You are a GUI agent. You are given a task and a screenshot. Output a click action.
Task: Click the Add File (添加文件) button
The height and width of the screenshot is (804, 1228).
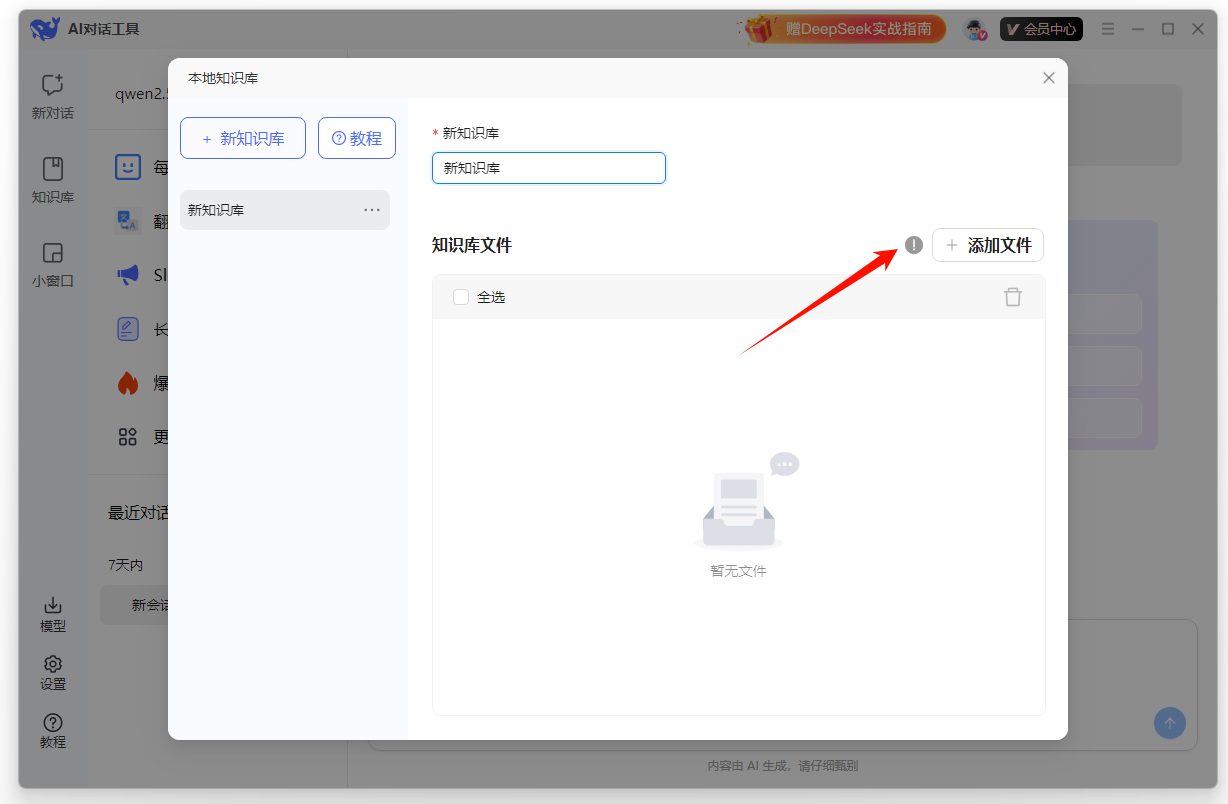pyautogui.click(x=988, y=245)
